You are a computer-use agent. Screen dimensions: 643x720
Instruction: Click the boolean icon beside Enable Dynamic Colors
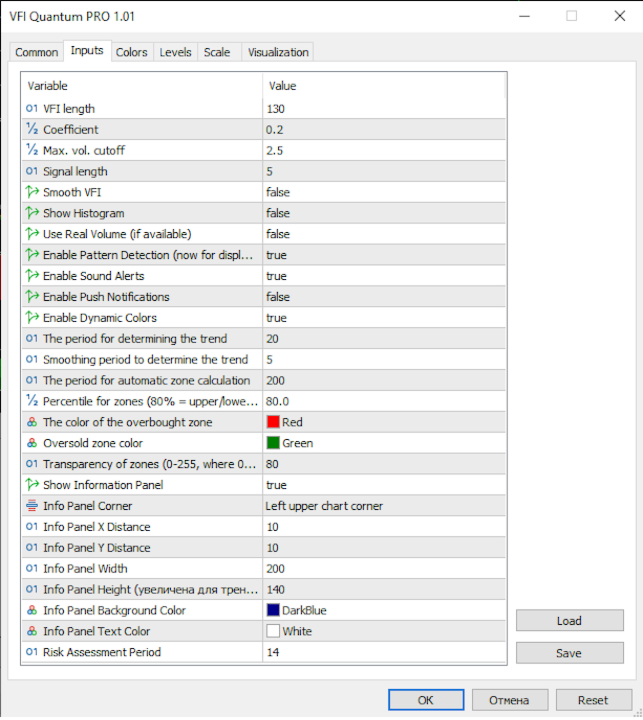pos(32,317)
